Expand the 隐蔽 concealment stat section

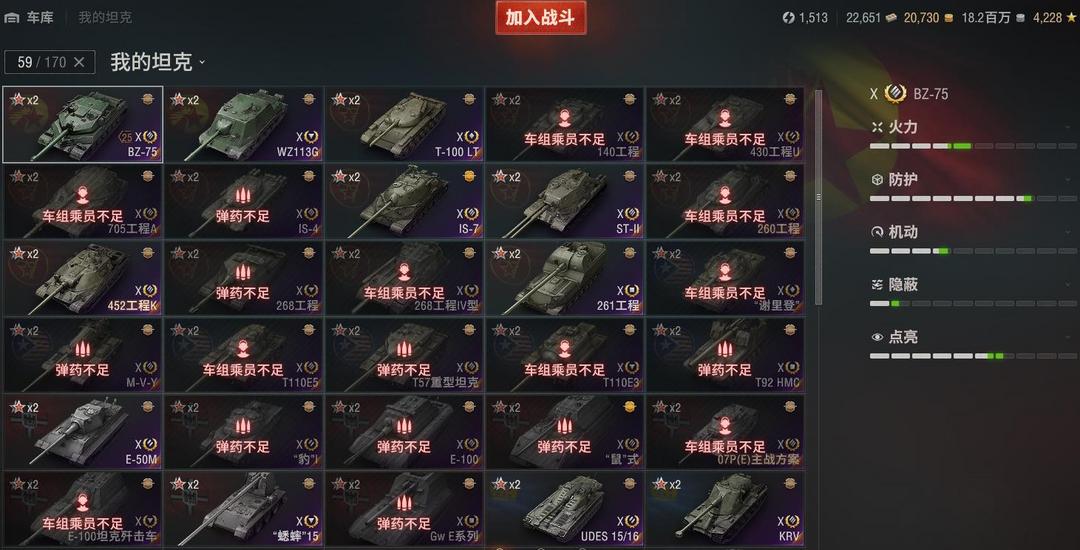click(x=971, y=284)
